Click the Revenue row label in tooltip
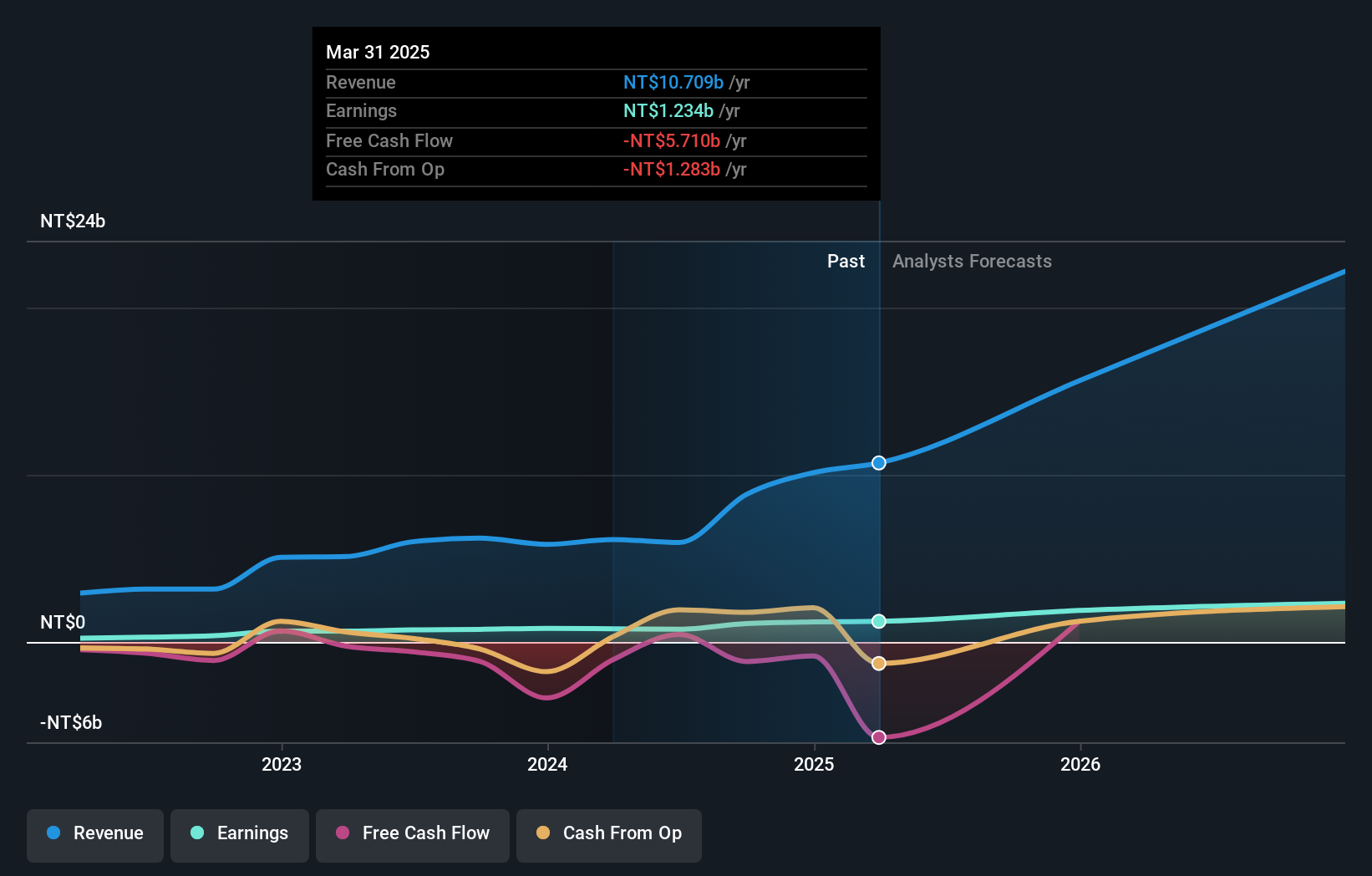The height and width of the screenshot is (876, 1372). pyautogui.click(x=361, y=83)
